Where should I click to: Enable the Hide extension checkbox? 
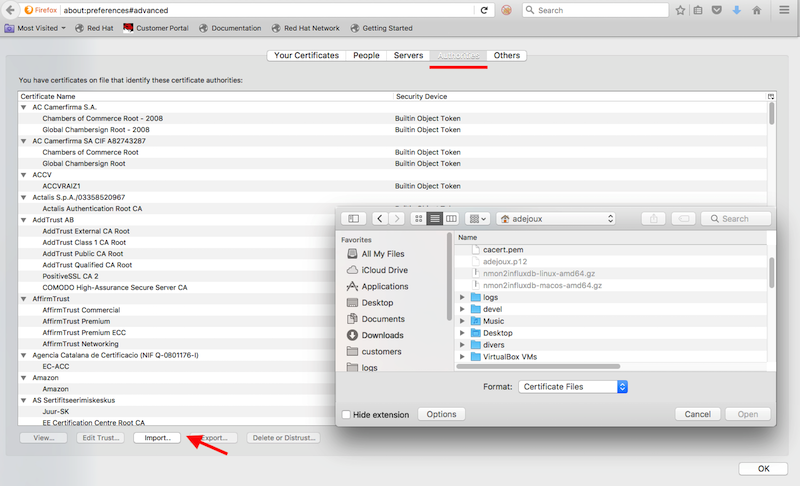click(x=346, y=414)
